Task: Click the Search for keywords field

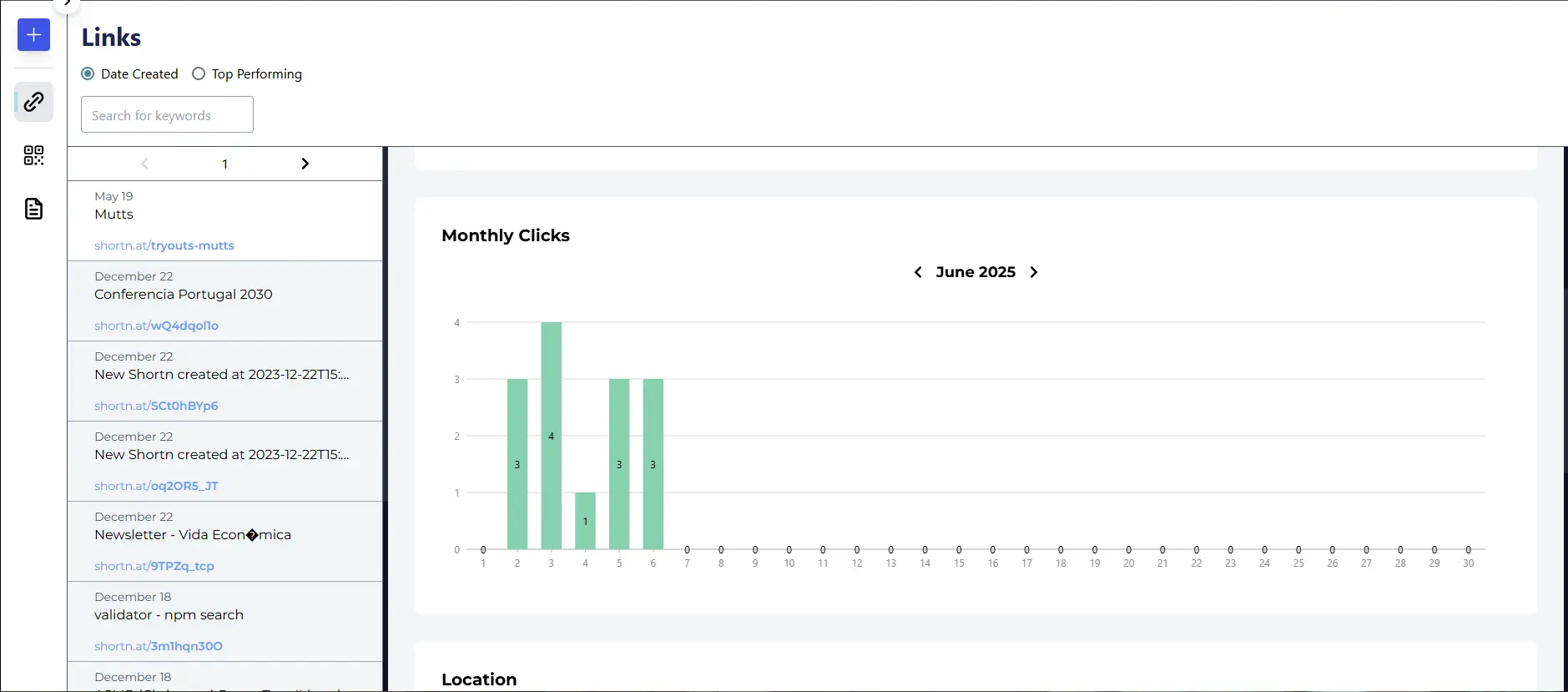Action: point(167,115)
